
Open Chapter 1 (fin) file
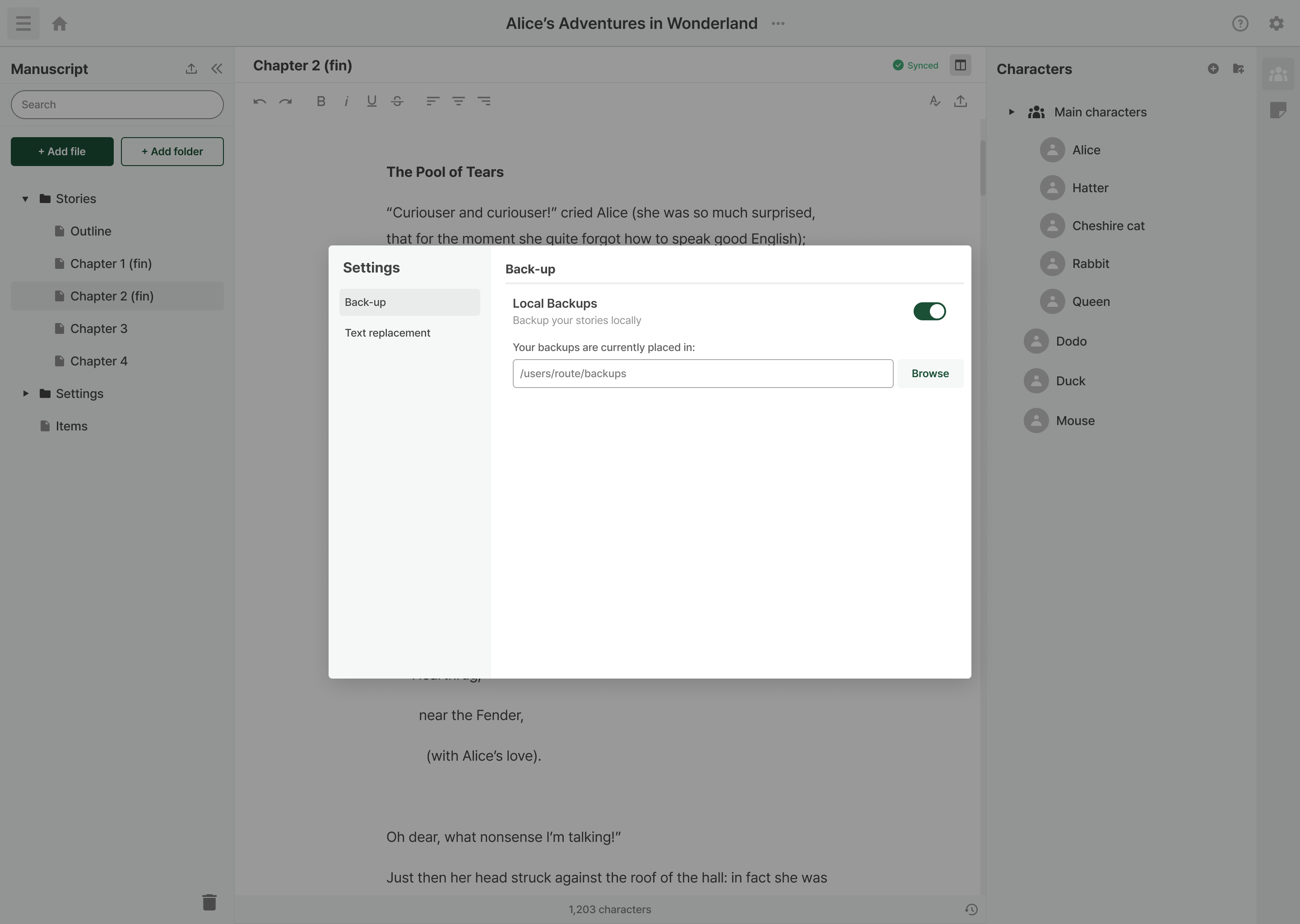(117, 264)
